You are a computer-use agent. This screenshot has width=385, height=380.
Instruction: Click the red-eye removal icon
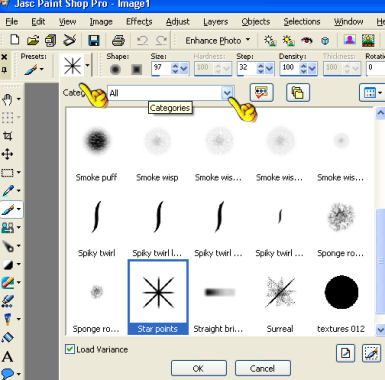[x=307, y=41]
